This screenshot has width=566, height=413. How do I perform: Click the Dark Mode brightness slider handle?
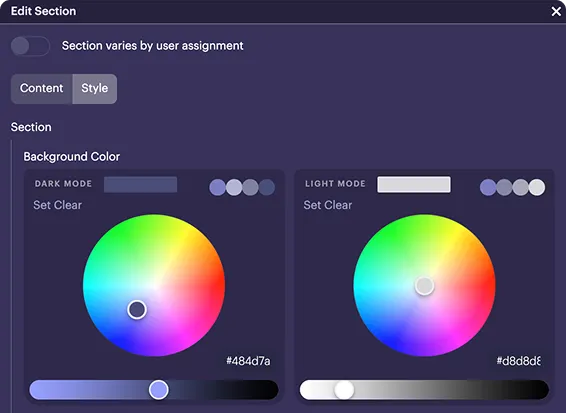click(158, 390)
